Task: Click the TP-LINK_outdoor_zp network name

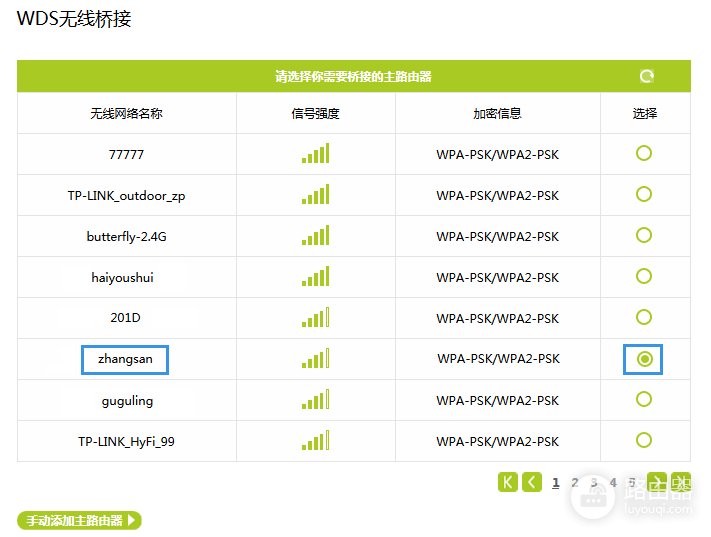Action: [127, 196]
